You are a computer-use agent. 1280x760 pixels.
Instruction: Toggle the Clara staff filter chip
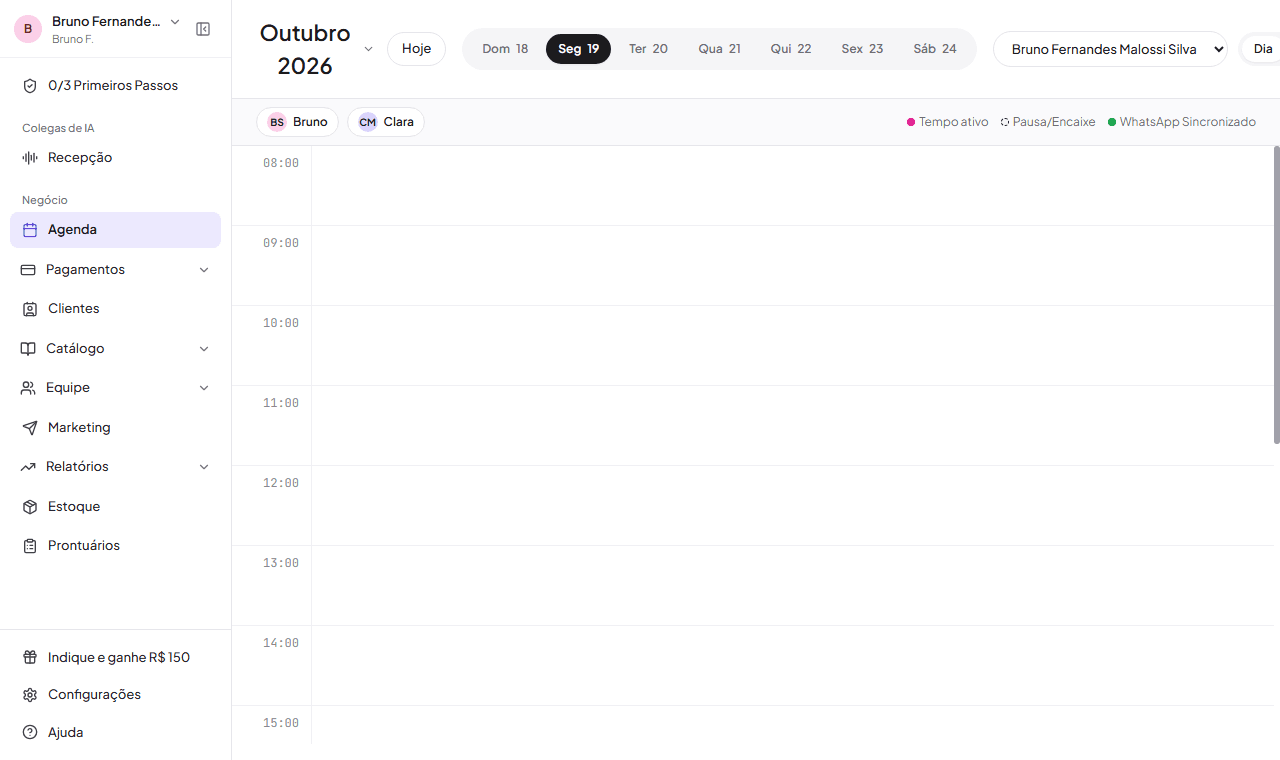click(386, 122)
